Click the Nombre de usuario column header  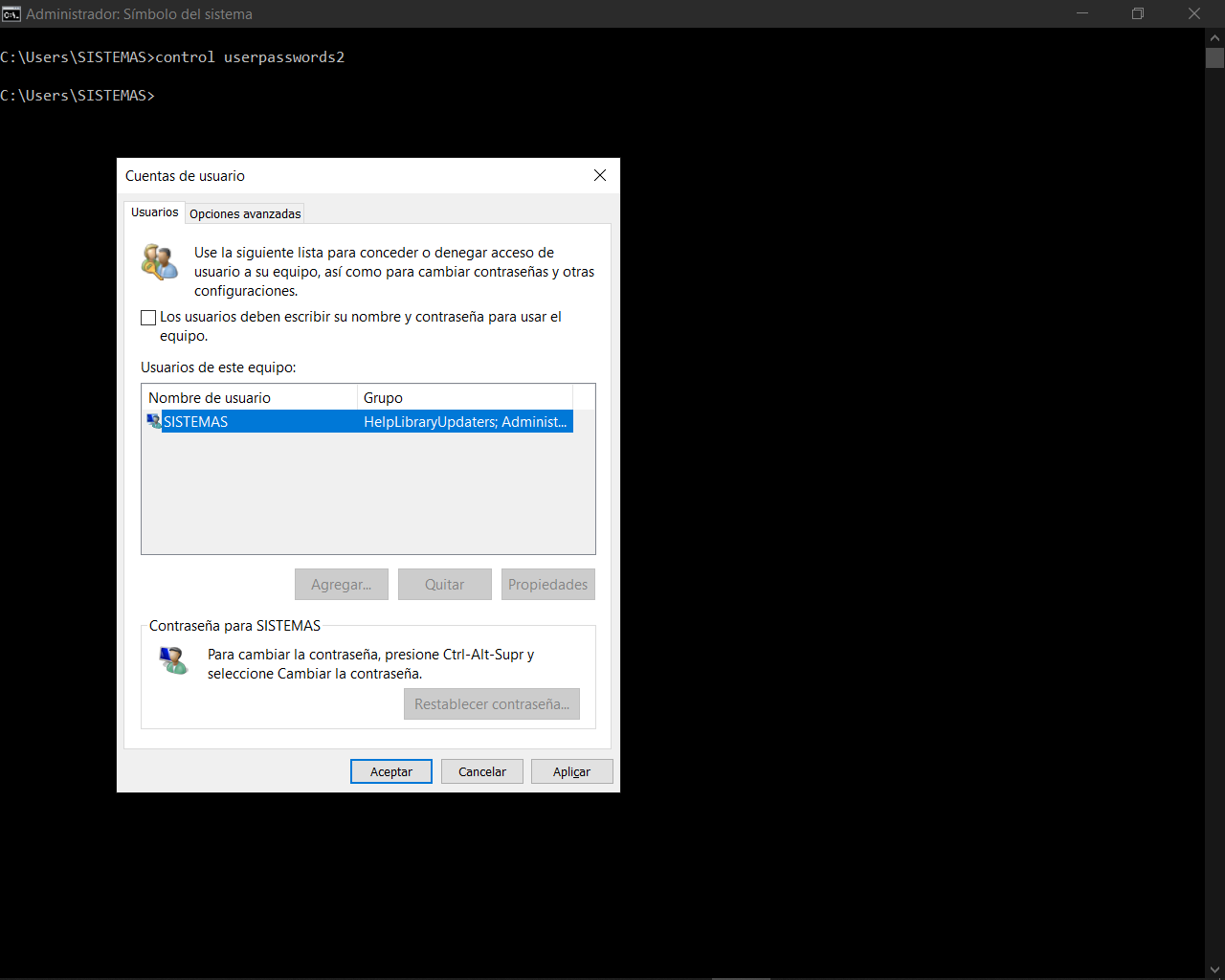click(x=249, y=397)
